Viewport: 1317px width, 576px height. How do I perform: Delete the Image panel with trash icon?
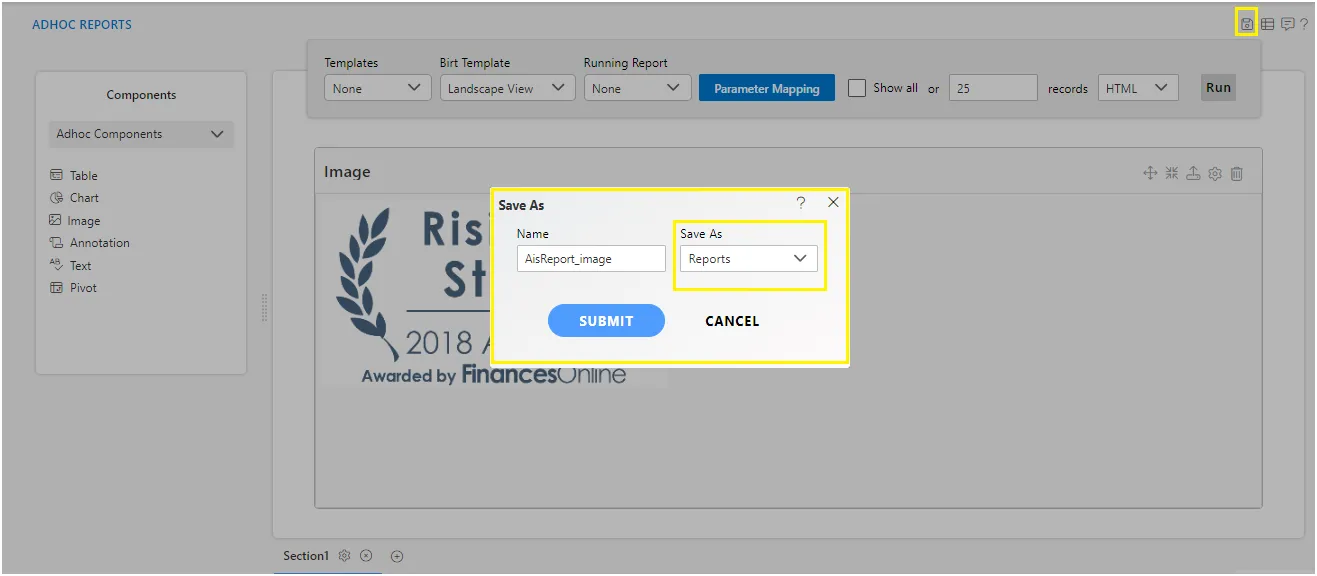1237,173
